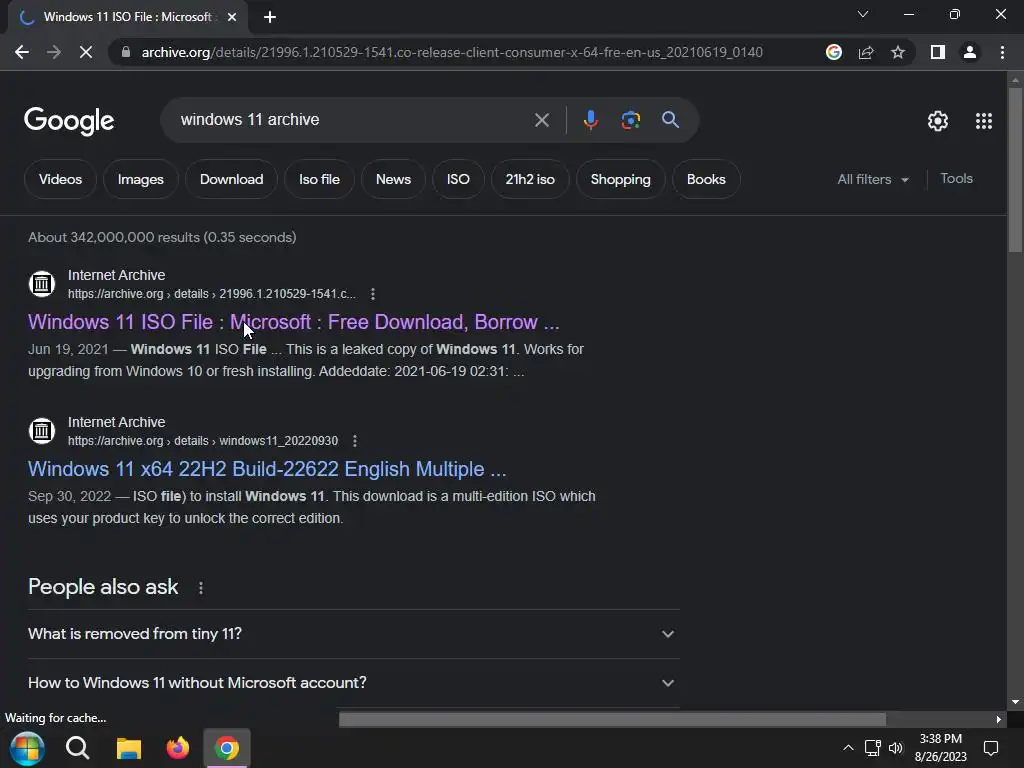This screenshot has width=1024, height=768.
Task: Open Windows 11 ISO File result link
Action: click(x=293, y=322)
